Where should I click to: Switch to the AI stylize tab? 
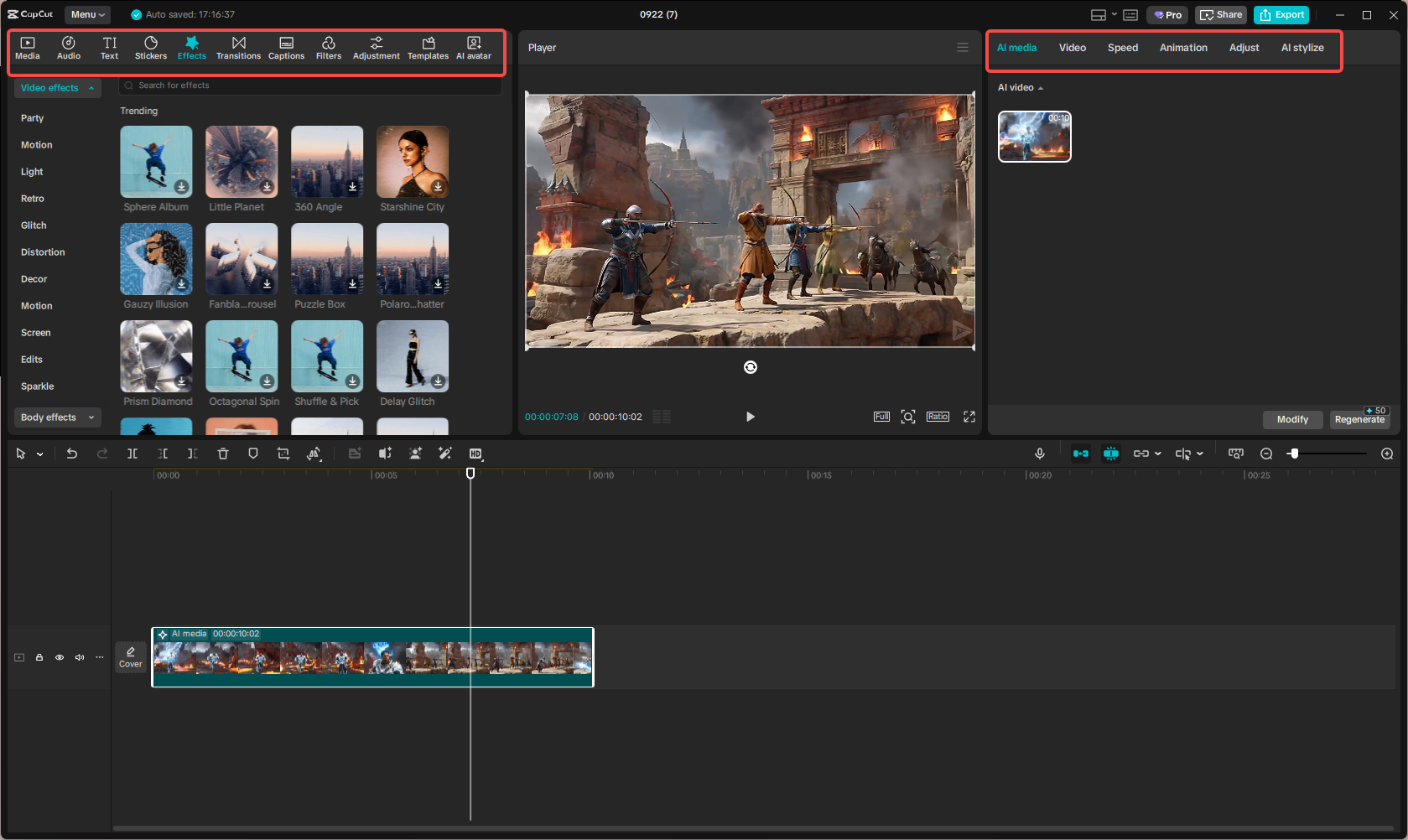1302,48
